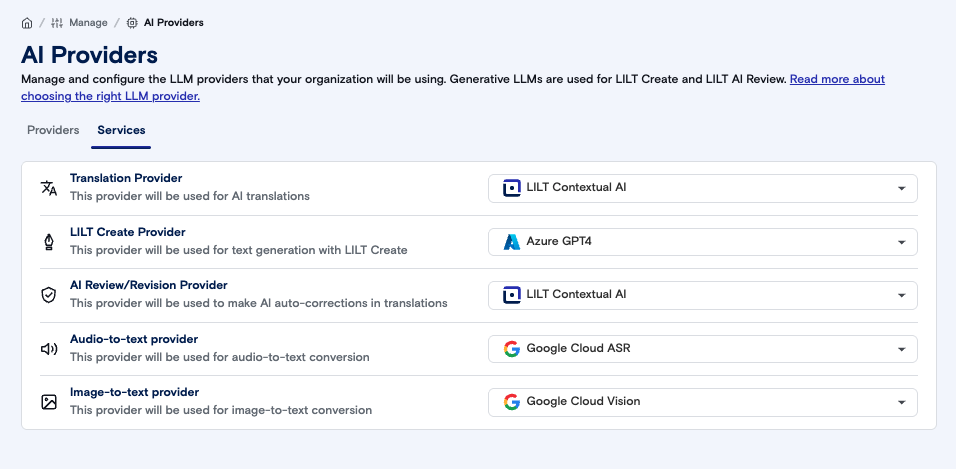Click the translation icon beside Translation Provider

point(48,188)
